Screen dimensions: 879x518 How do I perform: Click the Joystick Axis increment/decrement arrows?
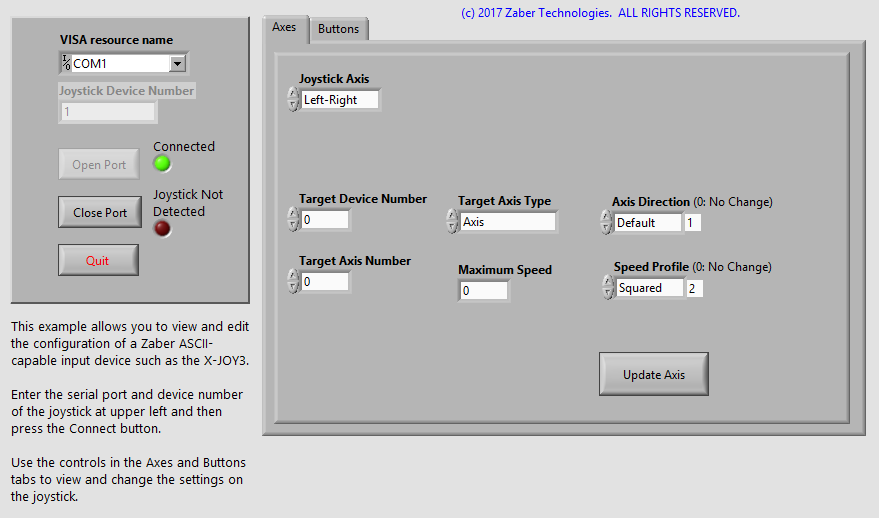(x=293, y=99)
